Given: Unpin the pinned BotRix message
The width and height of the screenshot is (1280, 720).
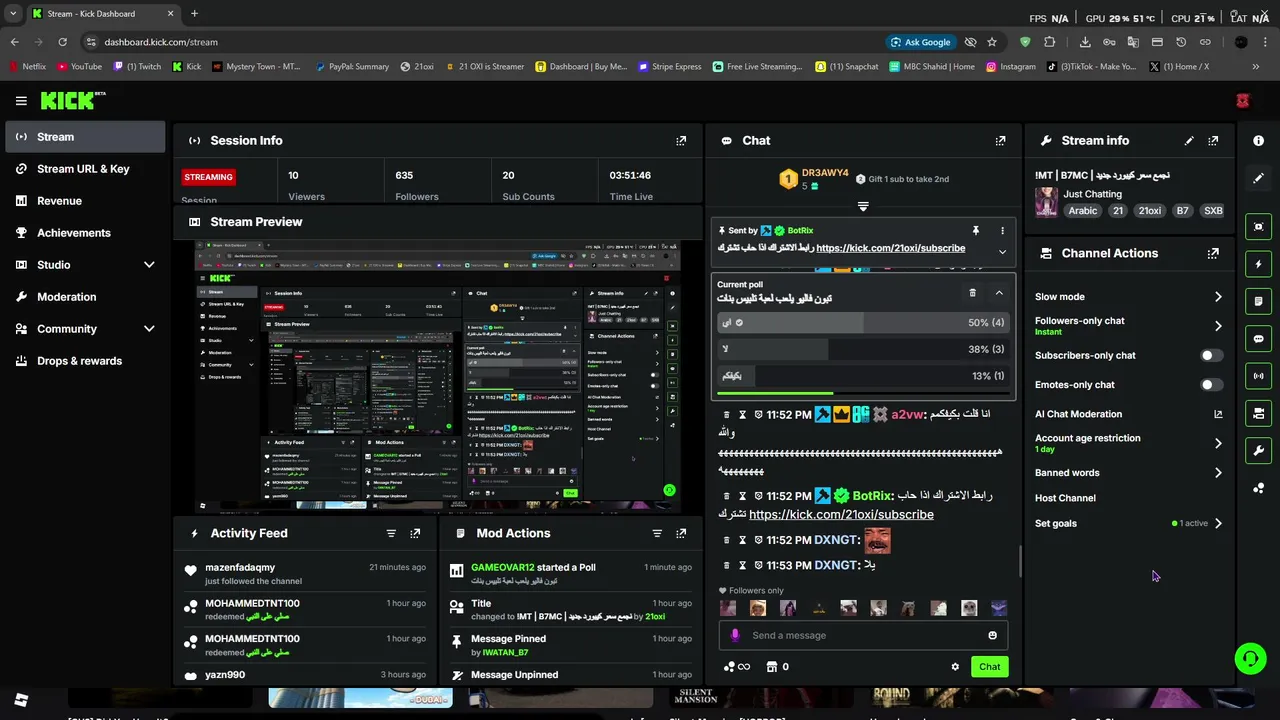Looking at the screenshot, I should 975,231.
